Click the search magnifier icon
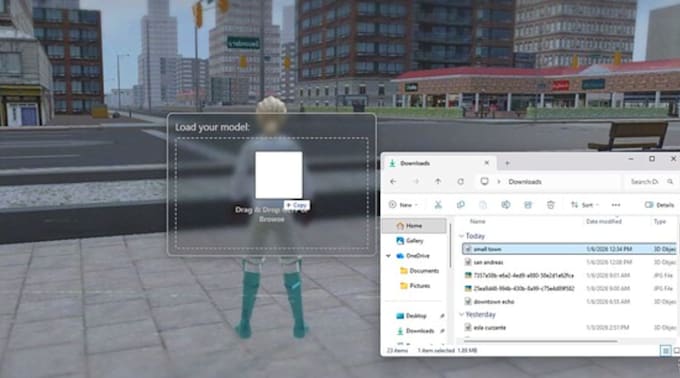 coord(670,182)
